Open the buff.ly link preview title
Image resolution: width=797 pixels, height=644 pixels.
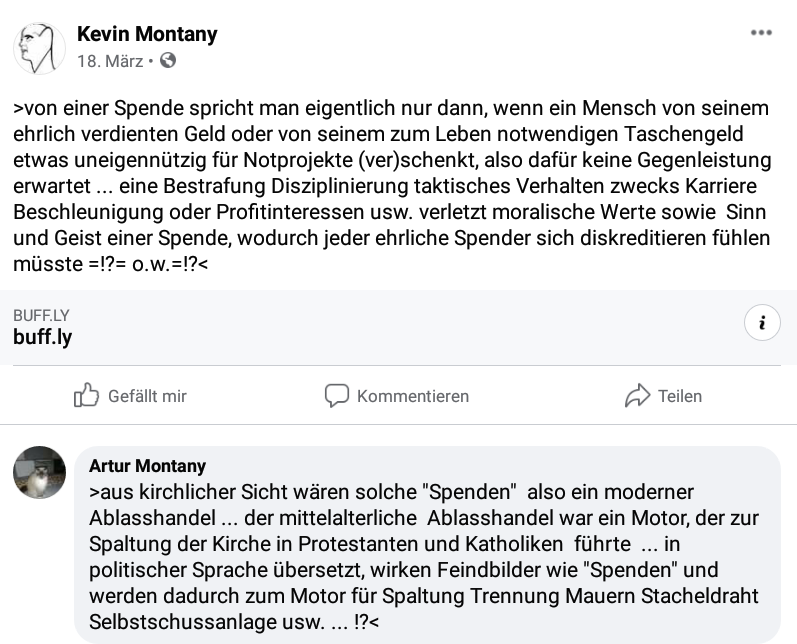pyautogui.click(x=43, y=336)
